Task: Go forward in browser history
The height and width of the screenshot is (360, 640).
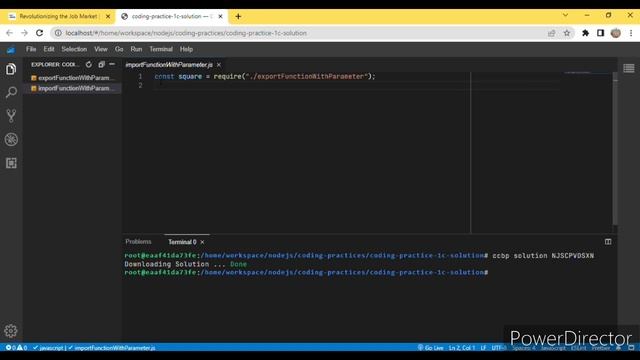Action: 24,33
